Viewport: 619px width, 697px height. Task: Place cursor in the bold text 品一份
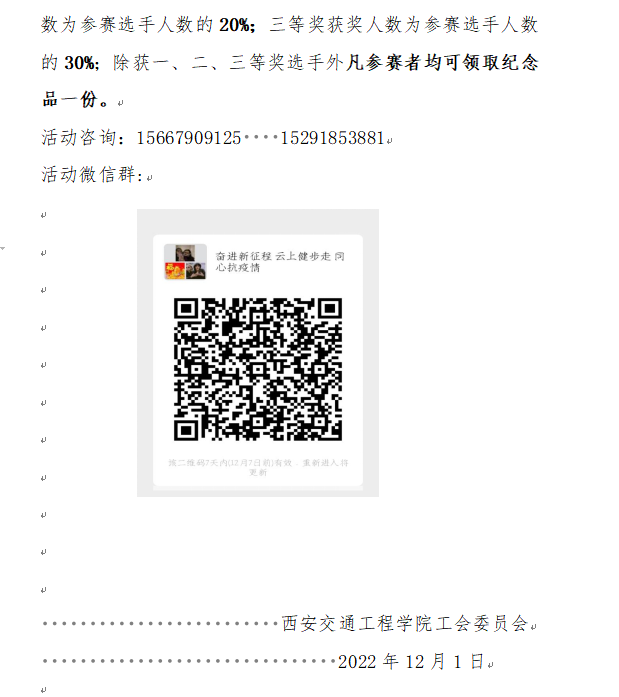coord(75,100)
